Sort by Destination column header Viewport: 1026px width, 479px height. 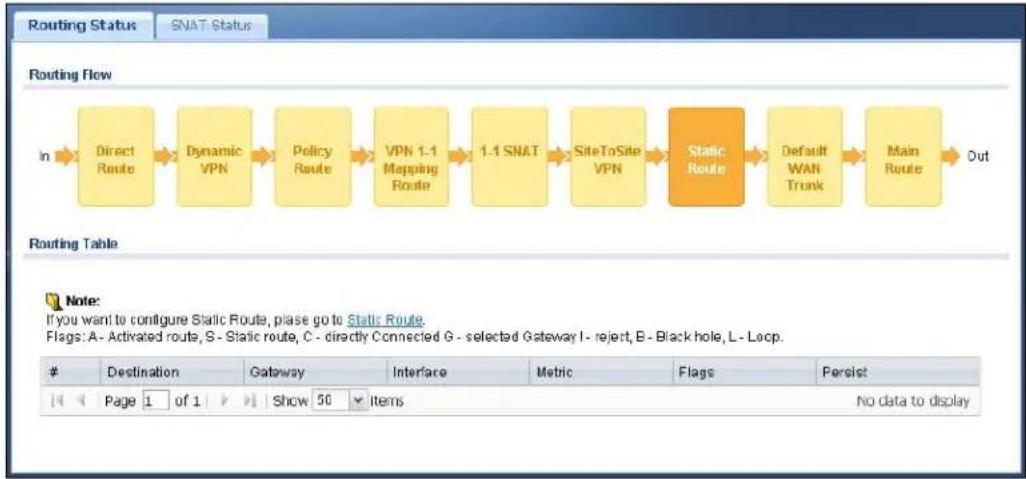pos(171,372)
